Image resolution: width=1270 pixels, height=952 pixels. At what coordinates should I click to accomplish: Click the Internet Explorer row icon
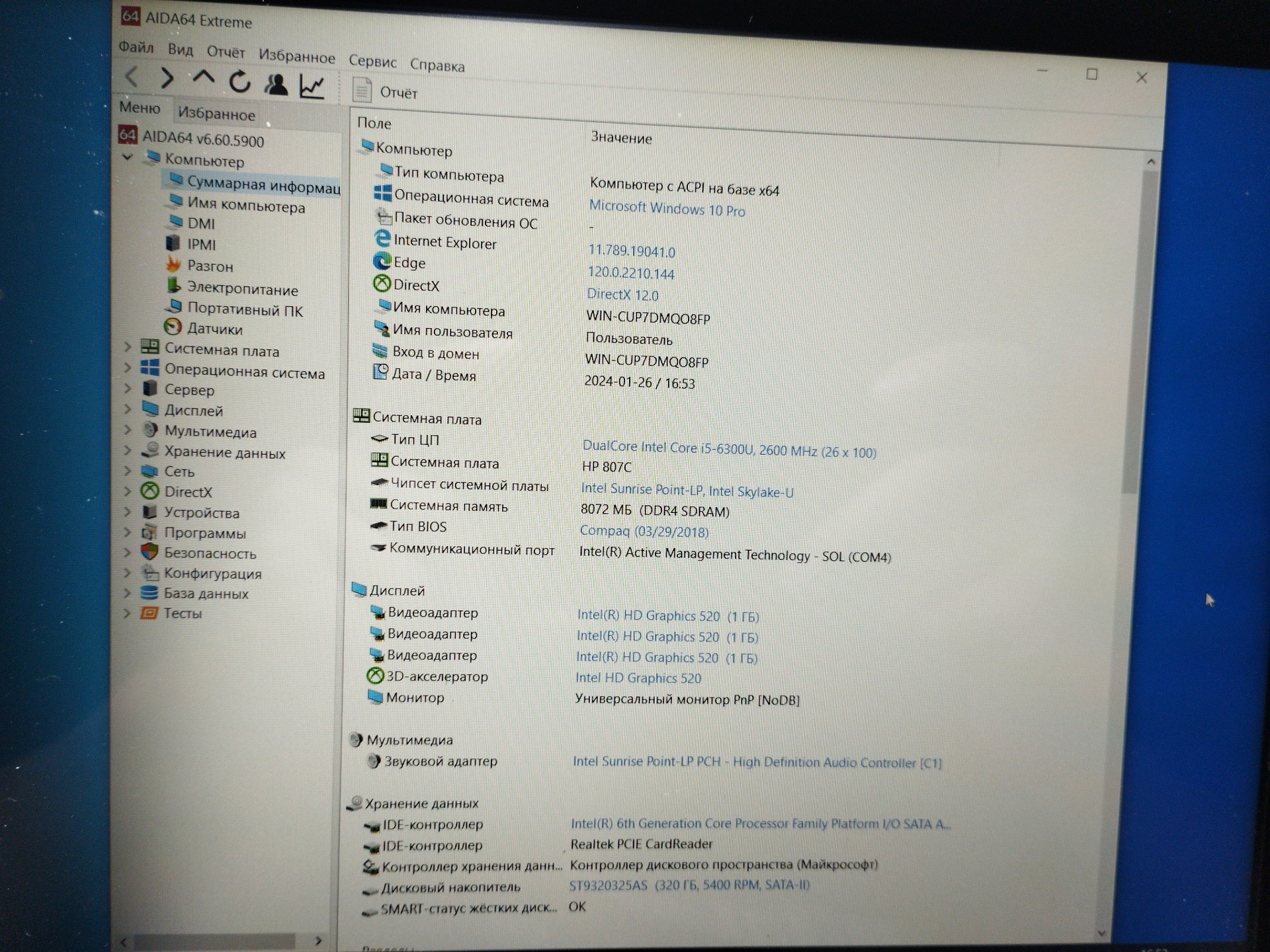(x=382, y=239)
